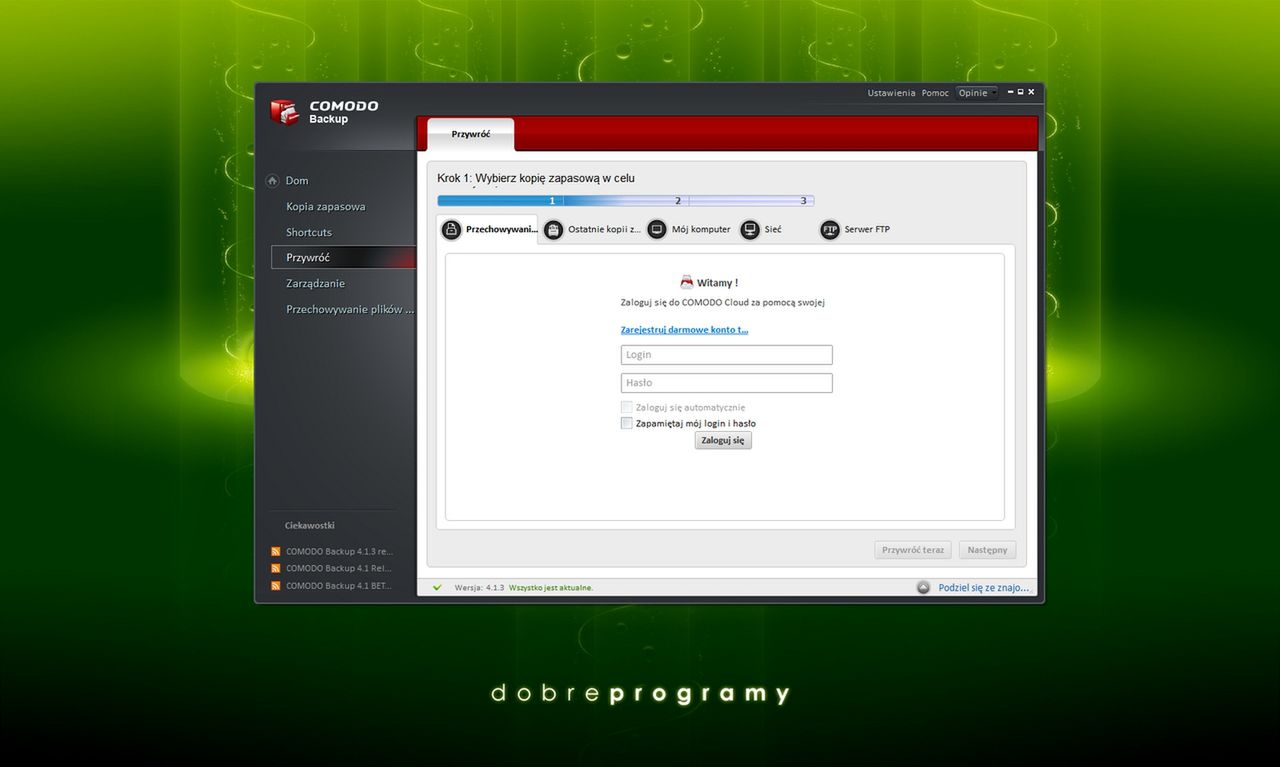Open COMODO Backup 4.1.3 re... news link
This screenshot has width=1280, height=767.
click(x=340, y=551)
